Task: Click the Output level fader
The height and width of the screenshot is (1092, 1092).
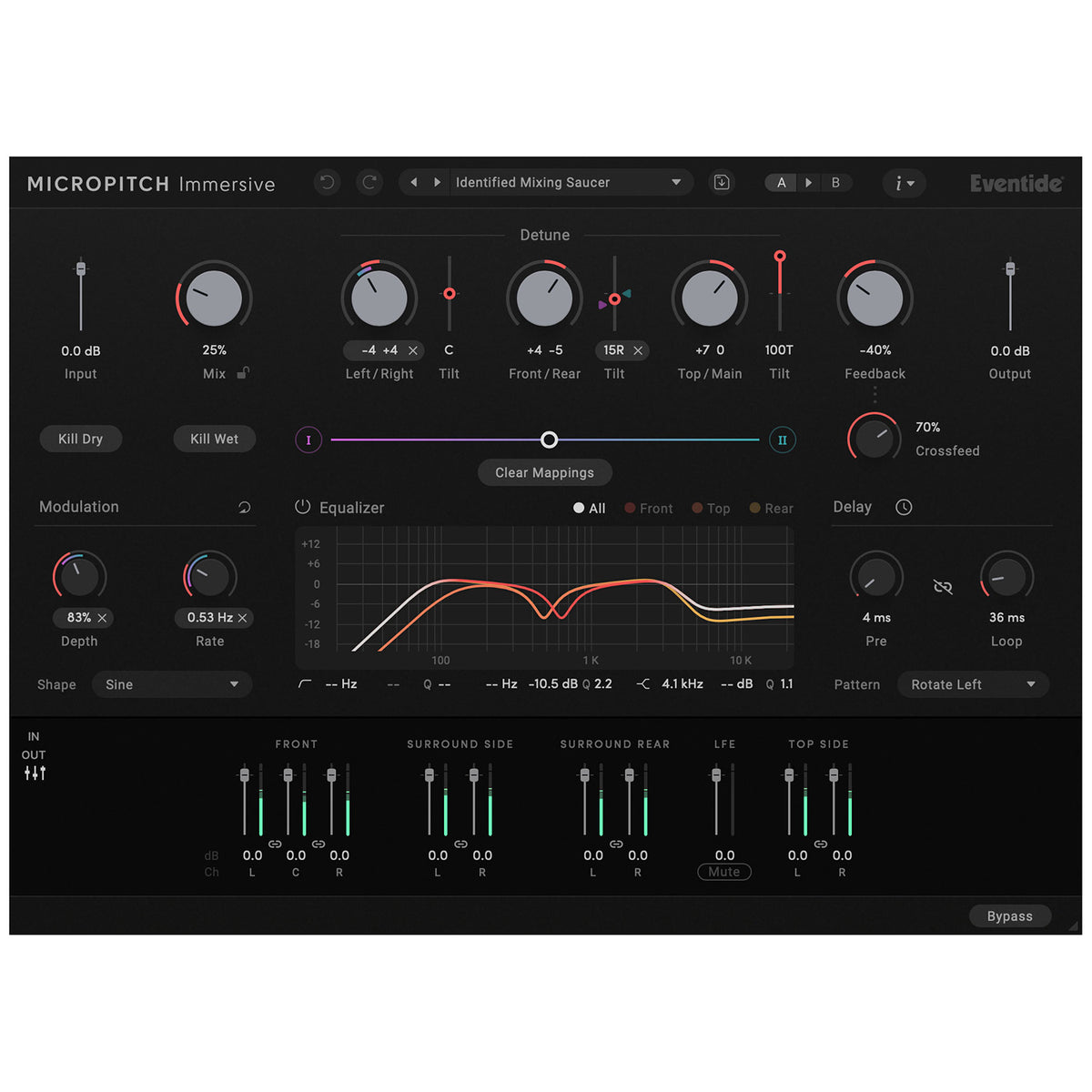Action: tap(1010, 268)
